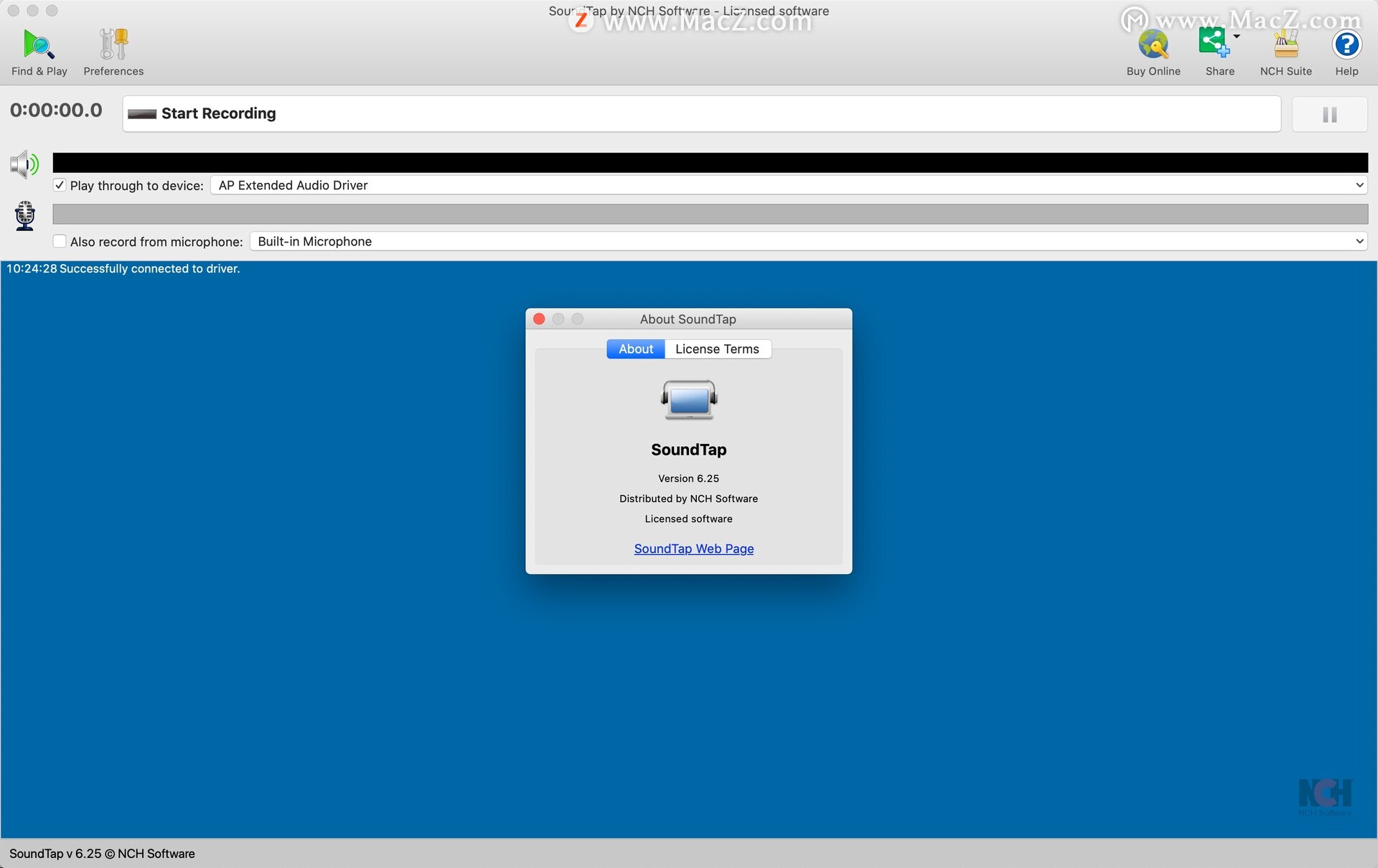Image resolution: width=1378 pixels, height=868 pixels.
Task: Click the Start Recording button
Action: click(701, 113)
